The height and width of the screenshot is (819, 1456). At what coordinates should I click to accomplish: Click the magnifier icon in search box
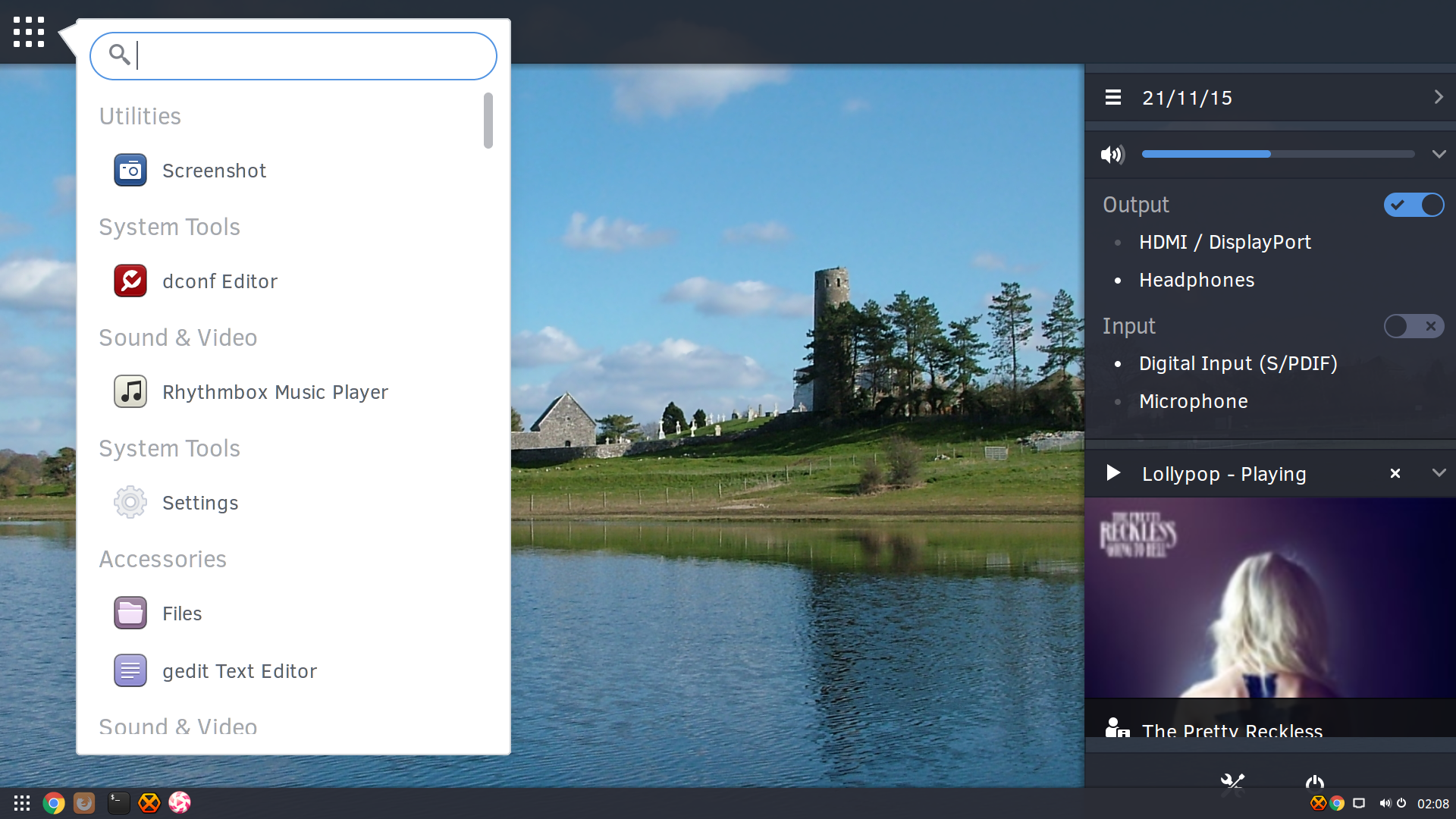coord(119,55)
